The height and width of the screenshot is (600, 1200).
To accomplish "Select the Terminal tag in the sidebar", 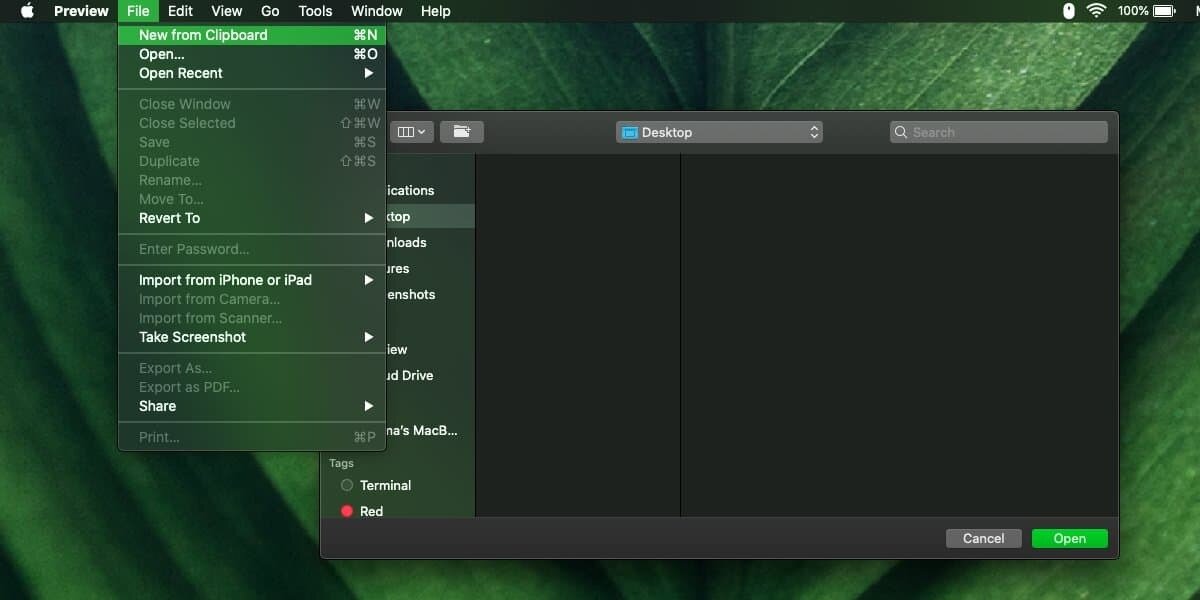I will tap(385, 485).
